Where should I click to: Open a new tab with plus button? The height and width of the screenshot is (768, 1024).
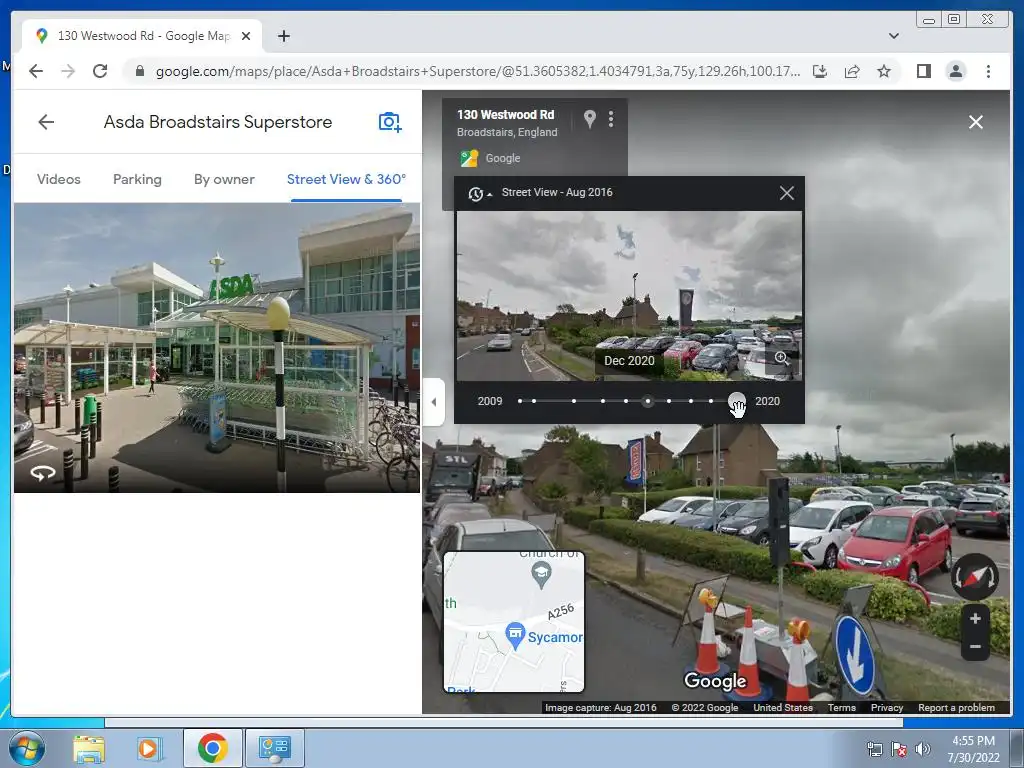tap(283, 36)
